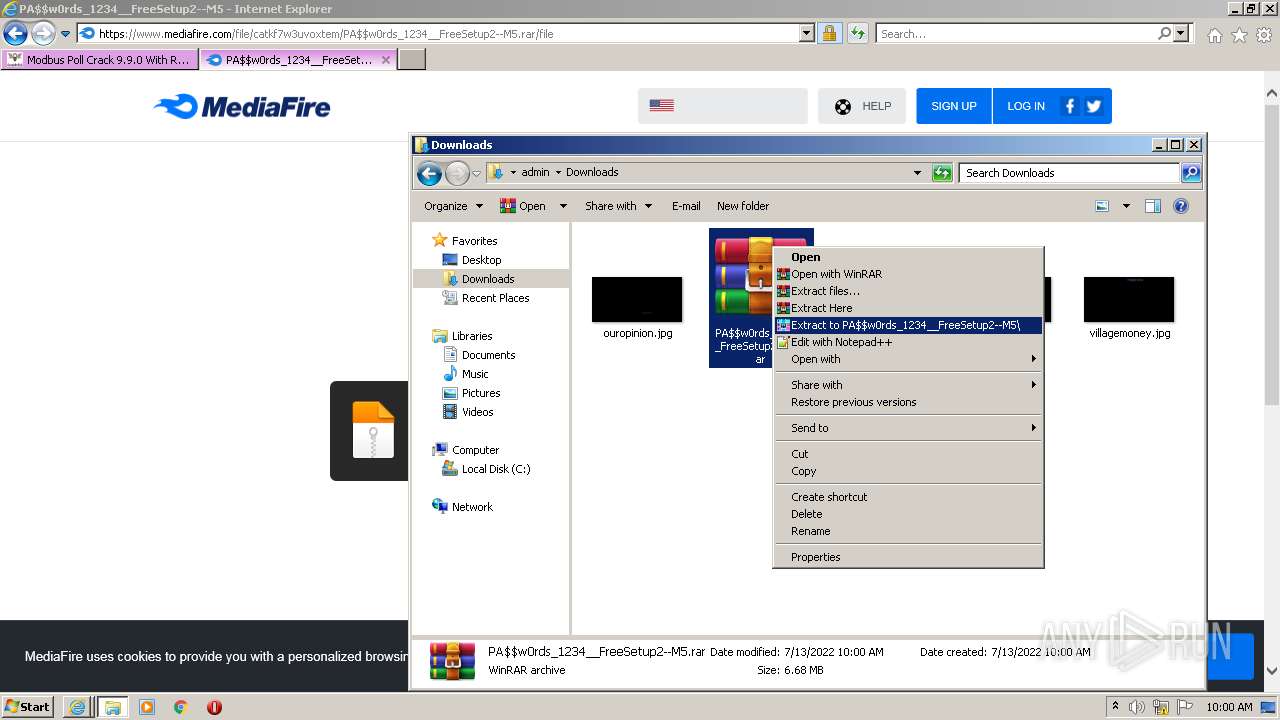Image resolution: width=1280 pixels, height=720 pixels.
Task: Click the MediaFire logo
Action: (242, 106)
